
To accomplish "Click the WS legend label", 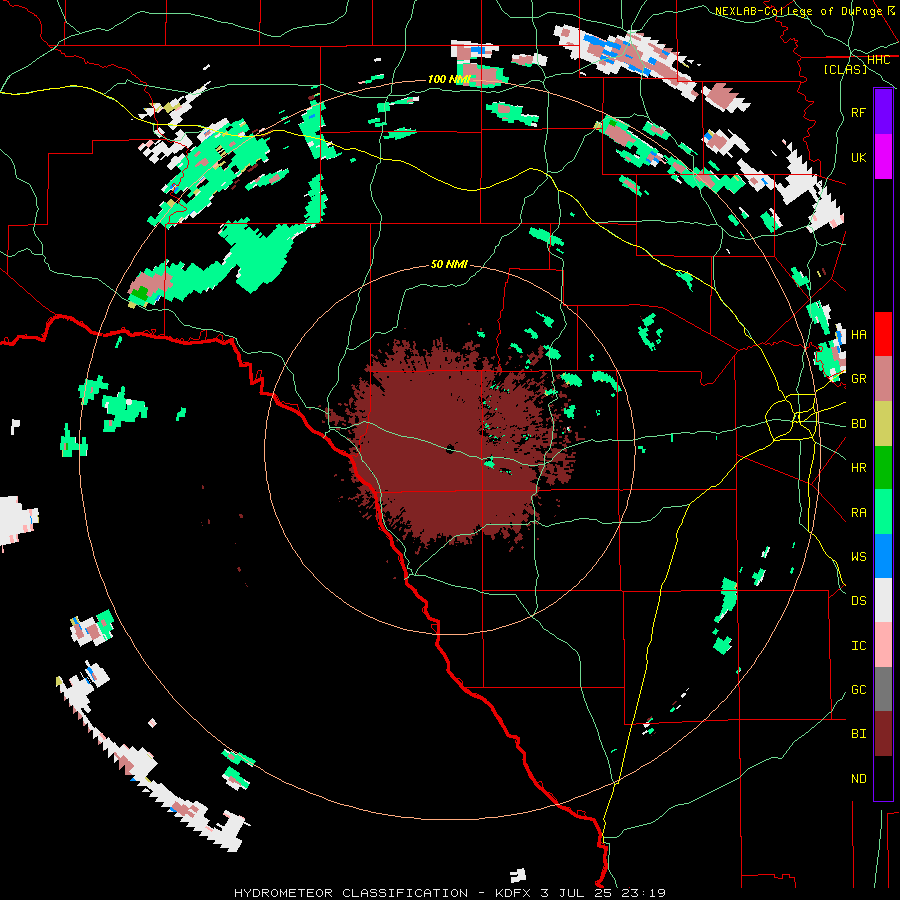I will click(859, 557).
